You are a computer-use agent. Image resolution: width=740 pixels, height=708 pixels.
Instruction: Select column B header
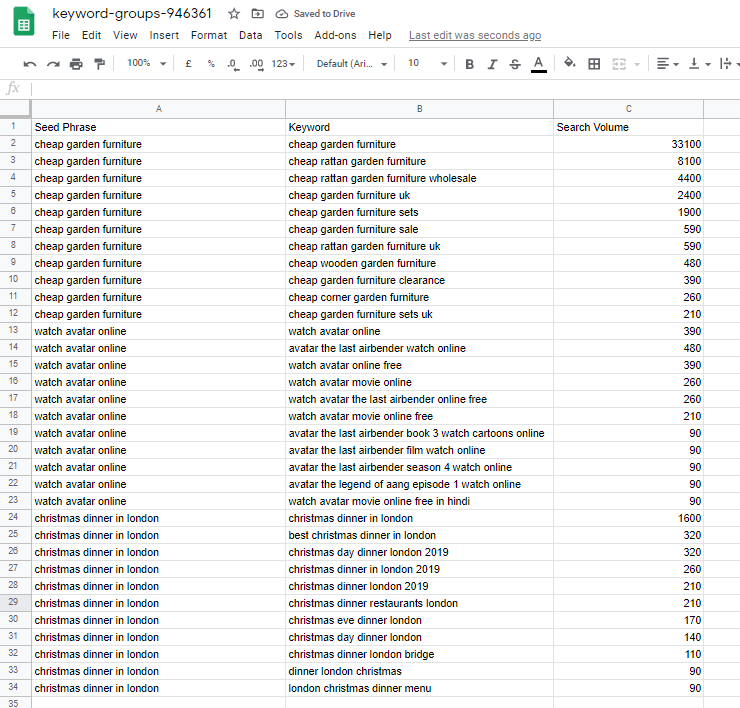pyautogui.click(x=420, y=109)
